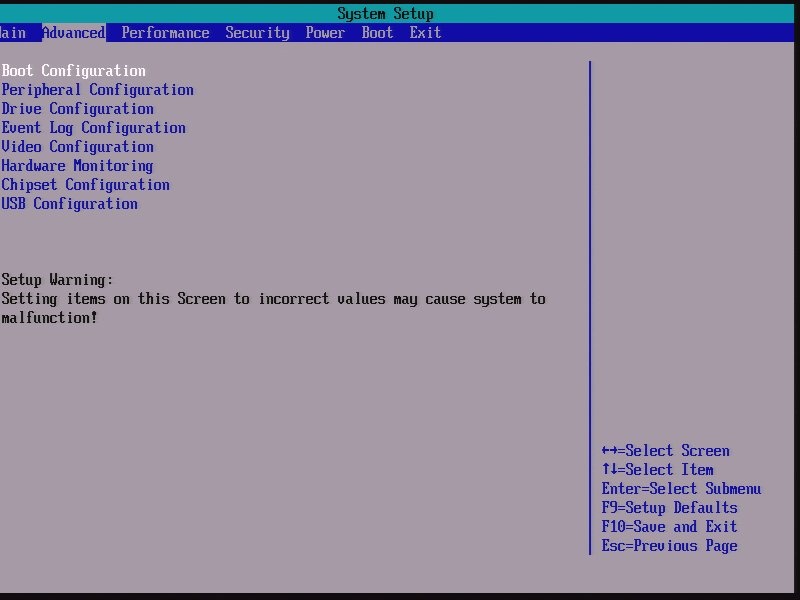800x600 pixels.
Task: Switch to the Main tab
Action: click(x=12, y=32)
